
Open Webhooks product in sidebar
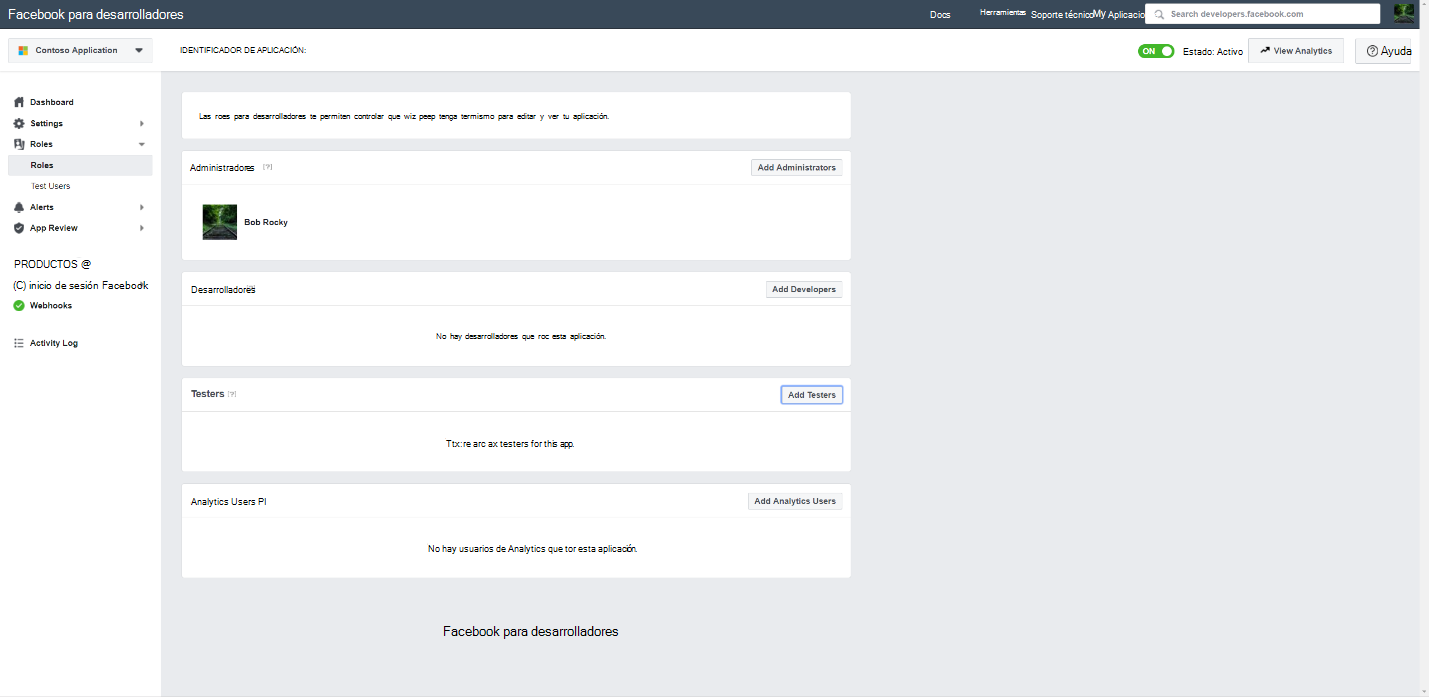coord(51,306)
